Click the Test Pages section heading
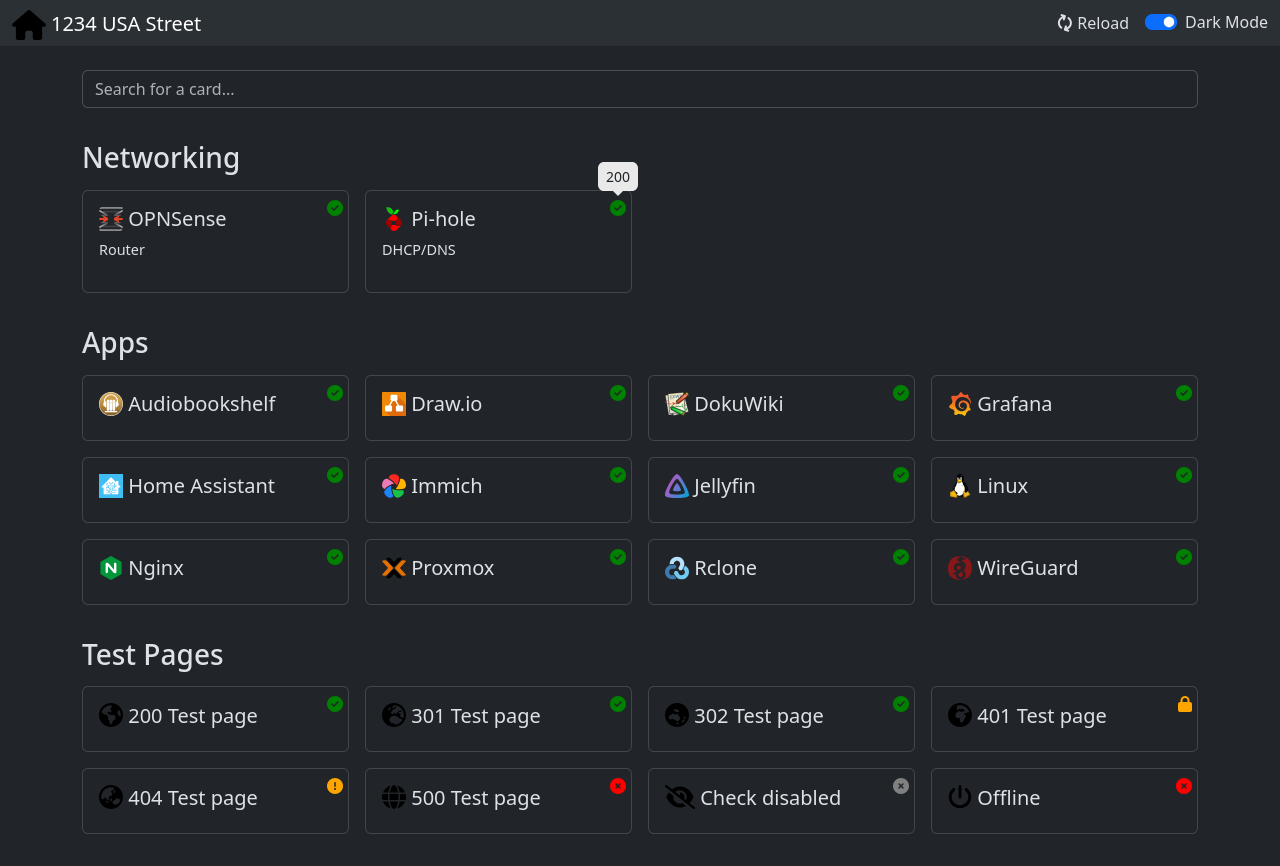The image size is (1280, 866). (153, 655)
